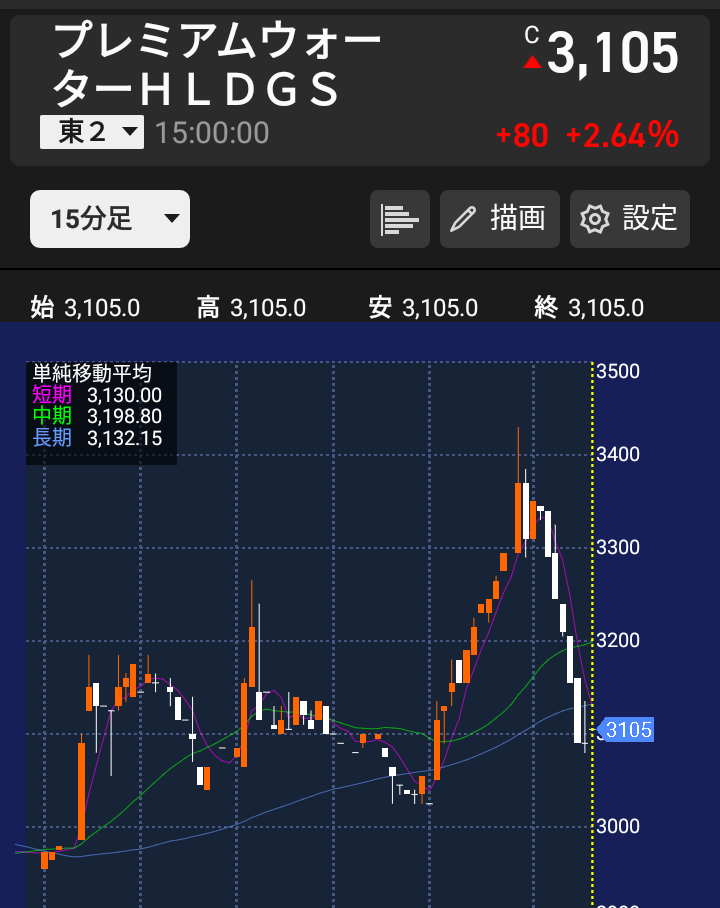Click the 高 3,105.0 high value

click(x=251, y=307)
